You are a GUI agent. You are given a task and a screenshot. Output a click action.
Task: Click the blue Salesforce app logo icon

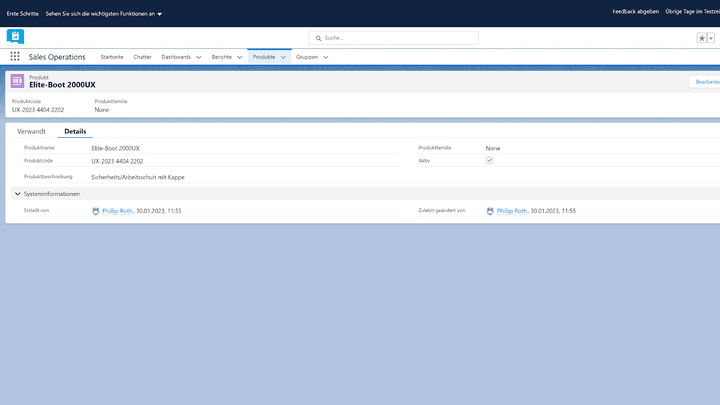15,36
